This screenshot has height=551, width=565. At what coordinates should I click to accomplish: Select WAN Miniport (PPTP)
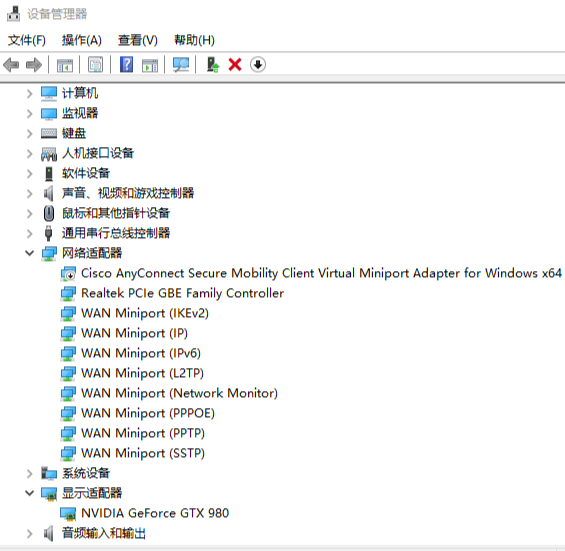[x=143, y=433]
